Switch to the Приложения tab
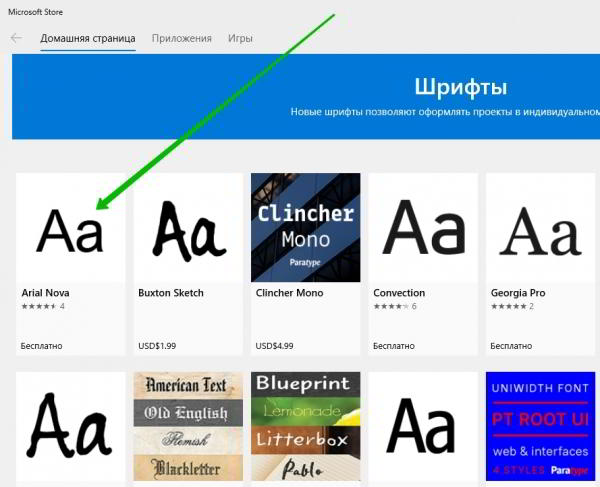 181,39
